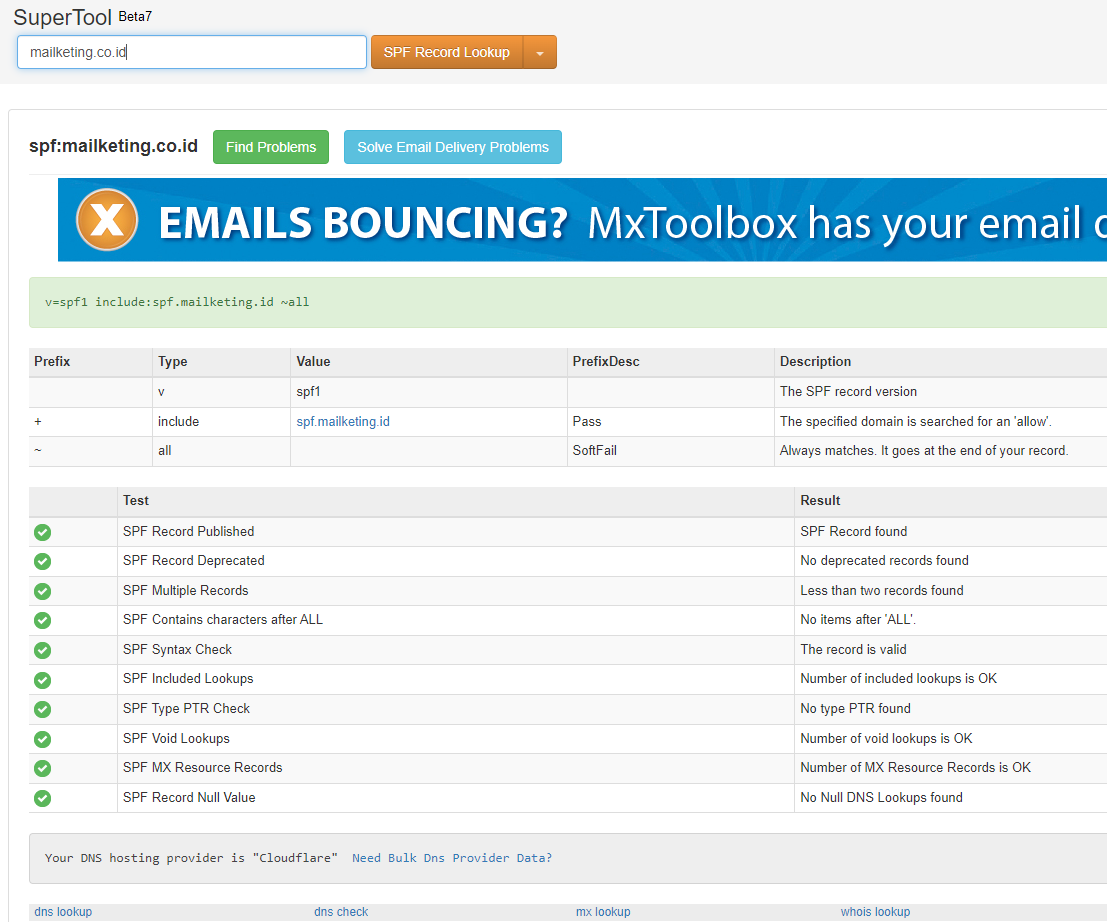Screen dimensions: 1107x922
Task: Switch to dns lookup tab
Action: tap(63, 912)
